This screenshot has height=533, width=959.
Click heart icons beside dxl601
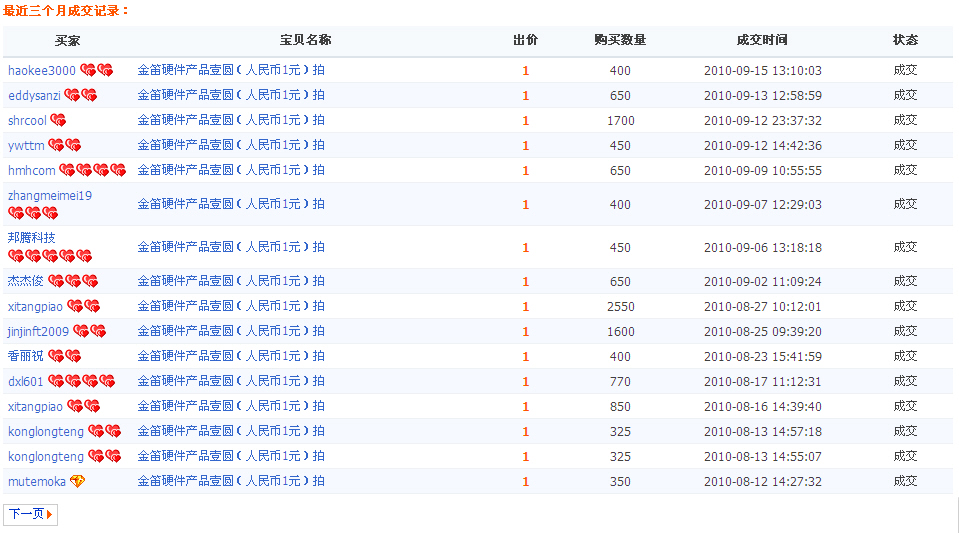[x=81, y=381]
